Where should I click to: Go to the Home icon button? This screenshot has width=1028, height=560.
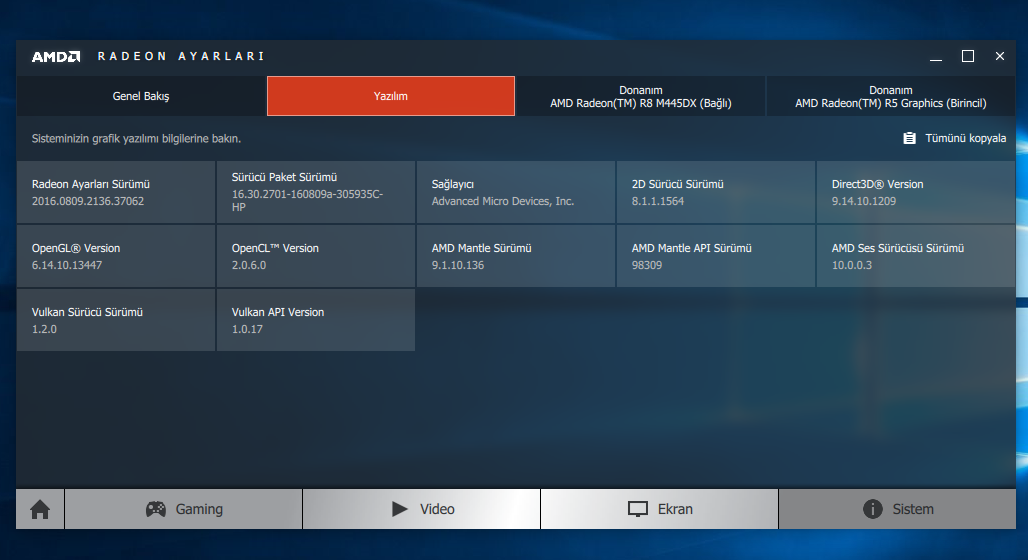click(40, 509)
